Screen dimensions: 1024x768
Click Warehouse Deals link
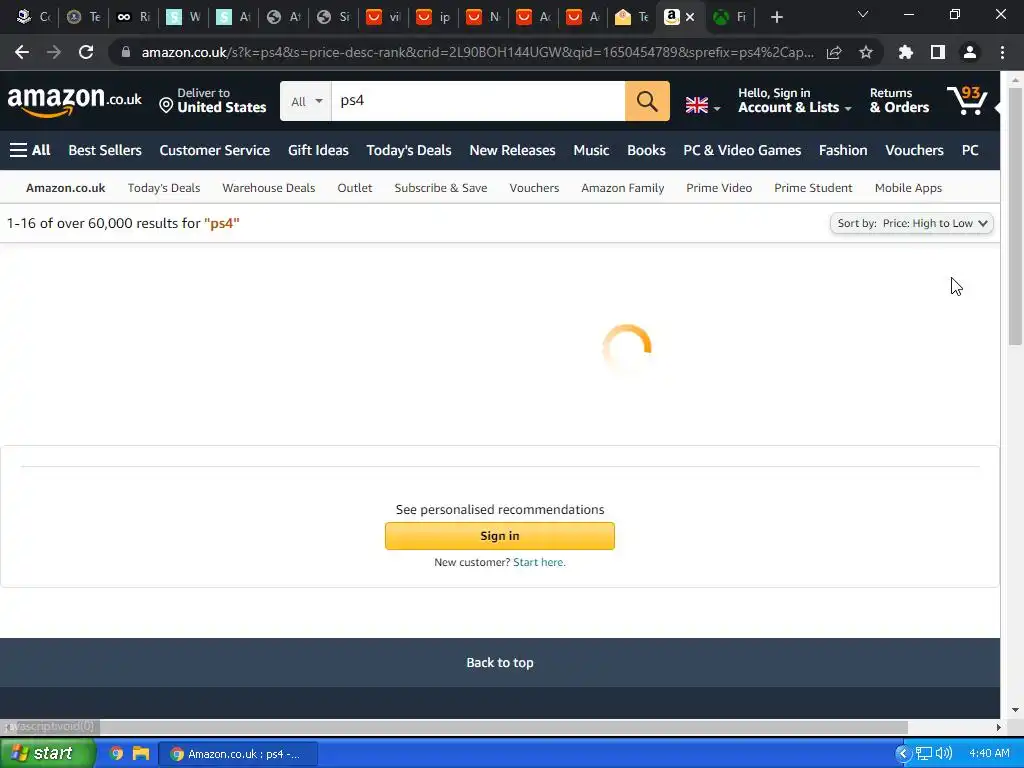tap(268, 188)
